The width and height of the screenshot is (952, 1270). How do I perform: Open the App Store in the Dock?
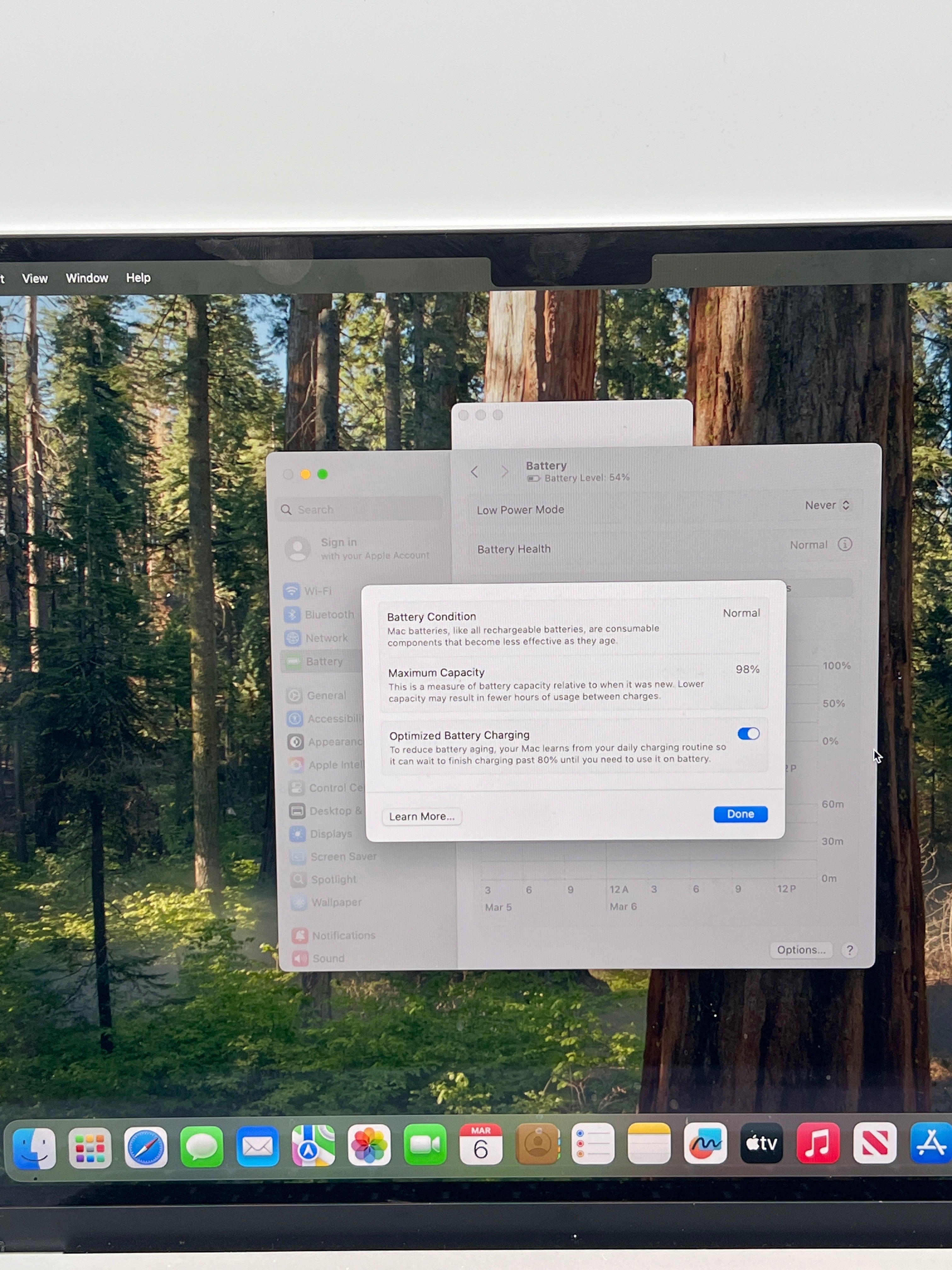click(931, 1142)
